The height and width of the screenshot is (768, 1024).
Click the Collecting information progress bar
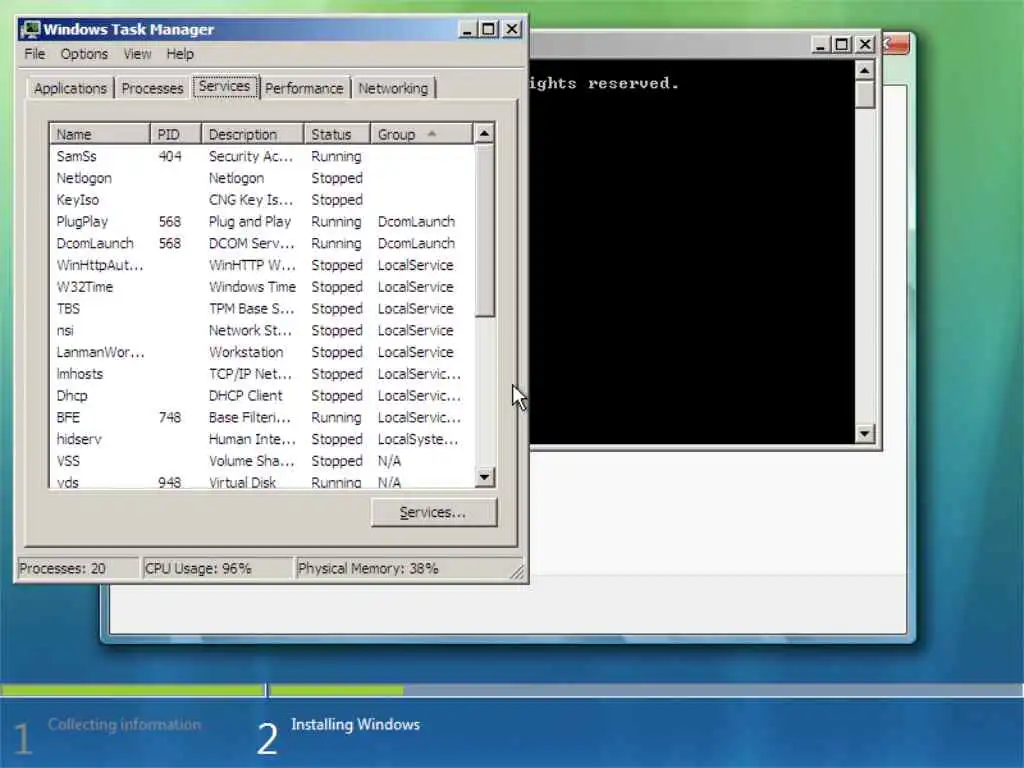pyautogui.click(x=133, y=690)
